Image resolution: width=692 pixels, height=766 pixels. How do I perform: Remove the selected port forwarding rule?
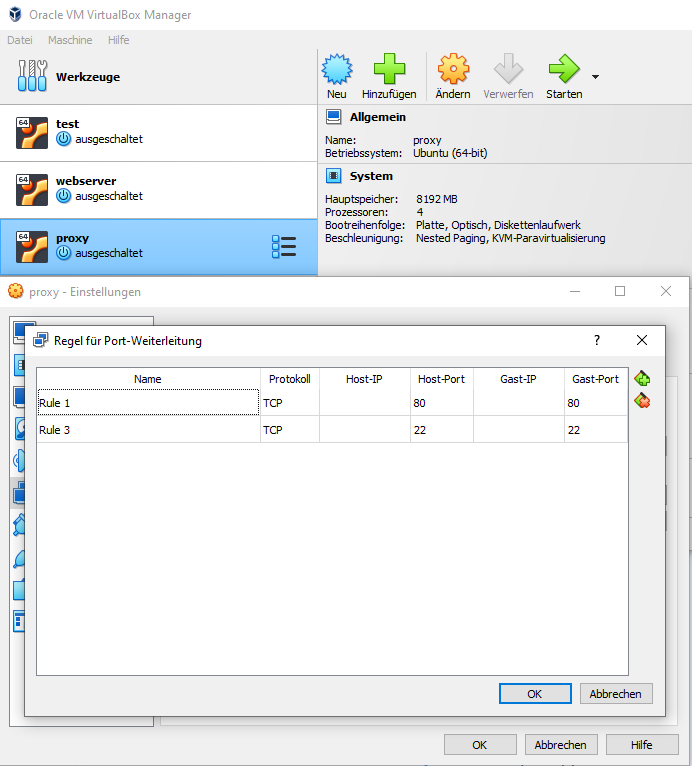[x=642, y=402]
